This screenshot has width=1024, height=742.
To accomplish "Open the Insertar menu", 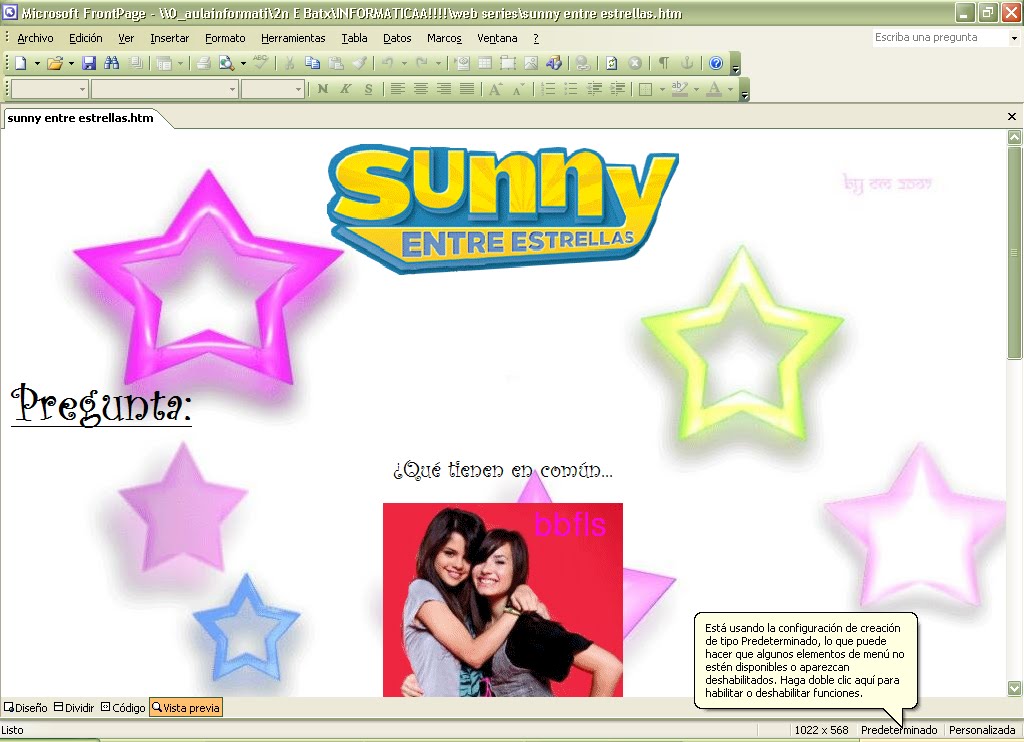I will [169, 39].
